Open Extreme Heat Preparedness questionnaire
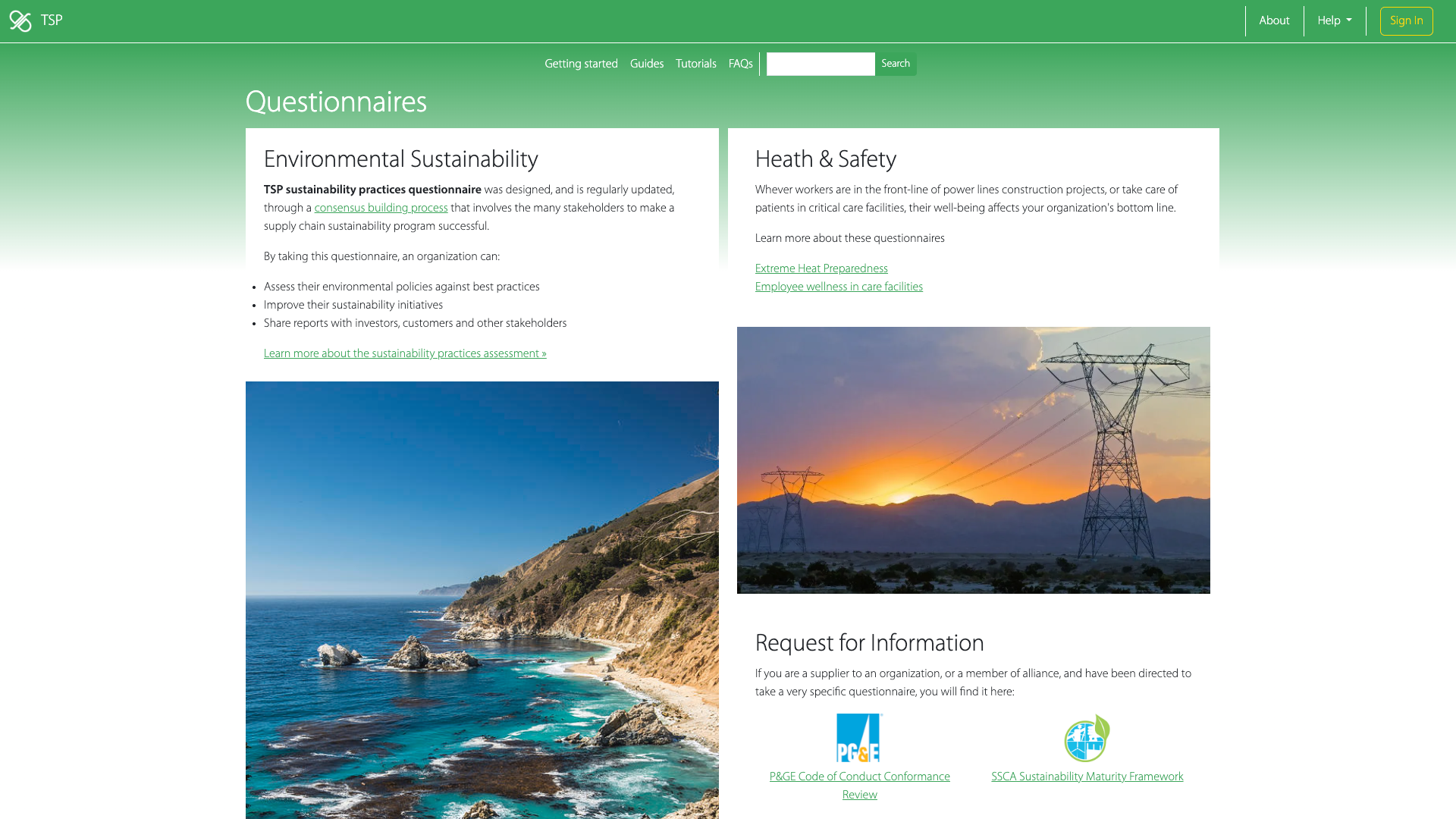The height and width of the screenshot is (819, 1456). [821, 269]
